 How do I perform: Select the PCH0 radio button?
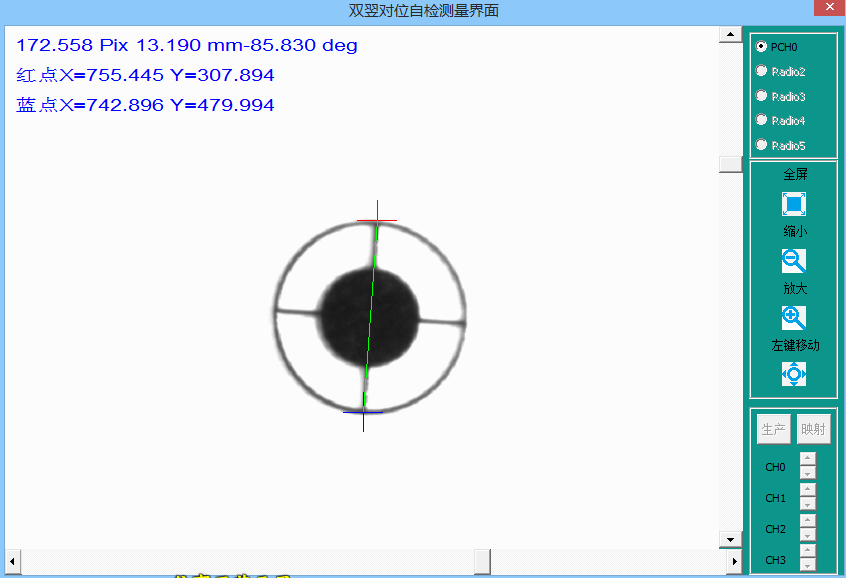coord(762,46)
